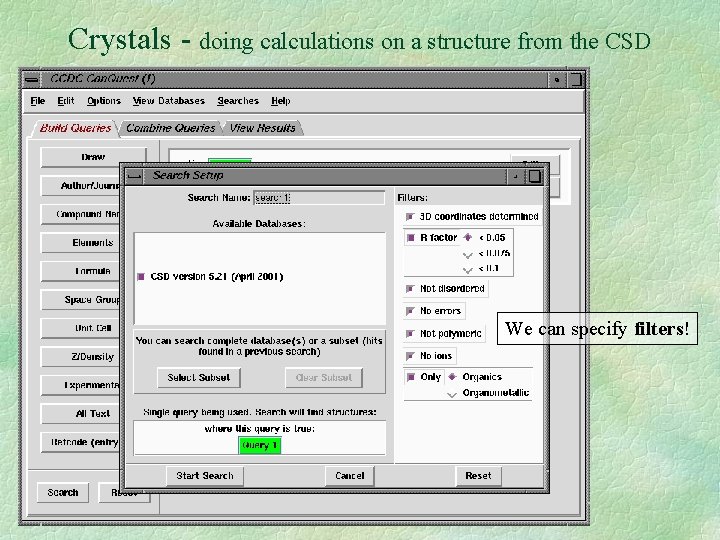Toggle the No errors filter

click(x=410, y=311)
